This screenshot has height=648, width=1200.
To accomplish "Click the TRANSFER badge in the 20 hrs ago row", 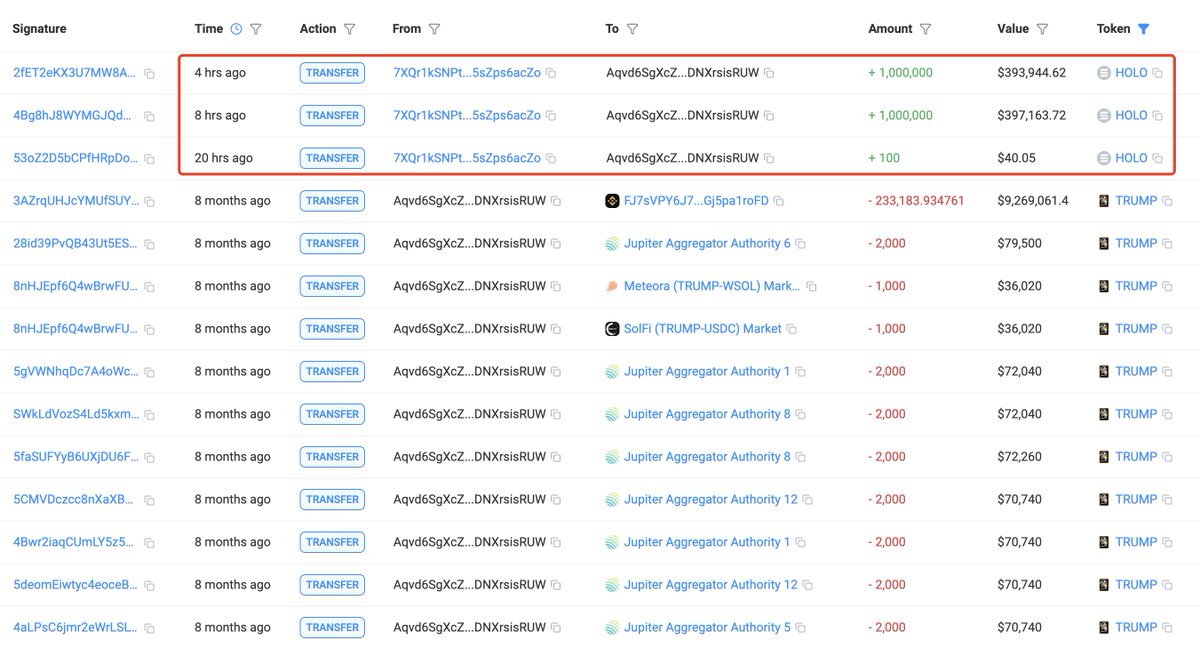I will coord(332,158).
